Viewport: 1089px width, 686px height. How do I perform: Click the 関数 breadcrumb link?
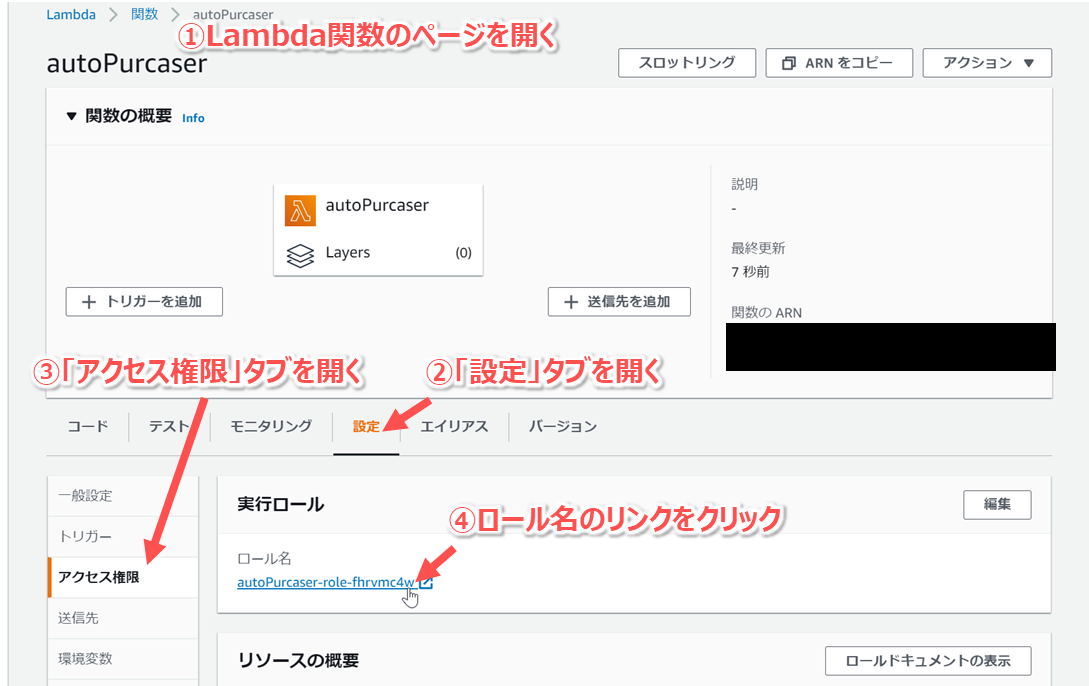(145, 14)
